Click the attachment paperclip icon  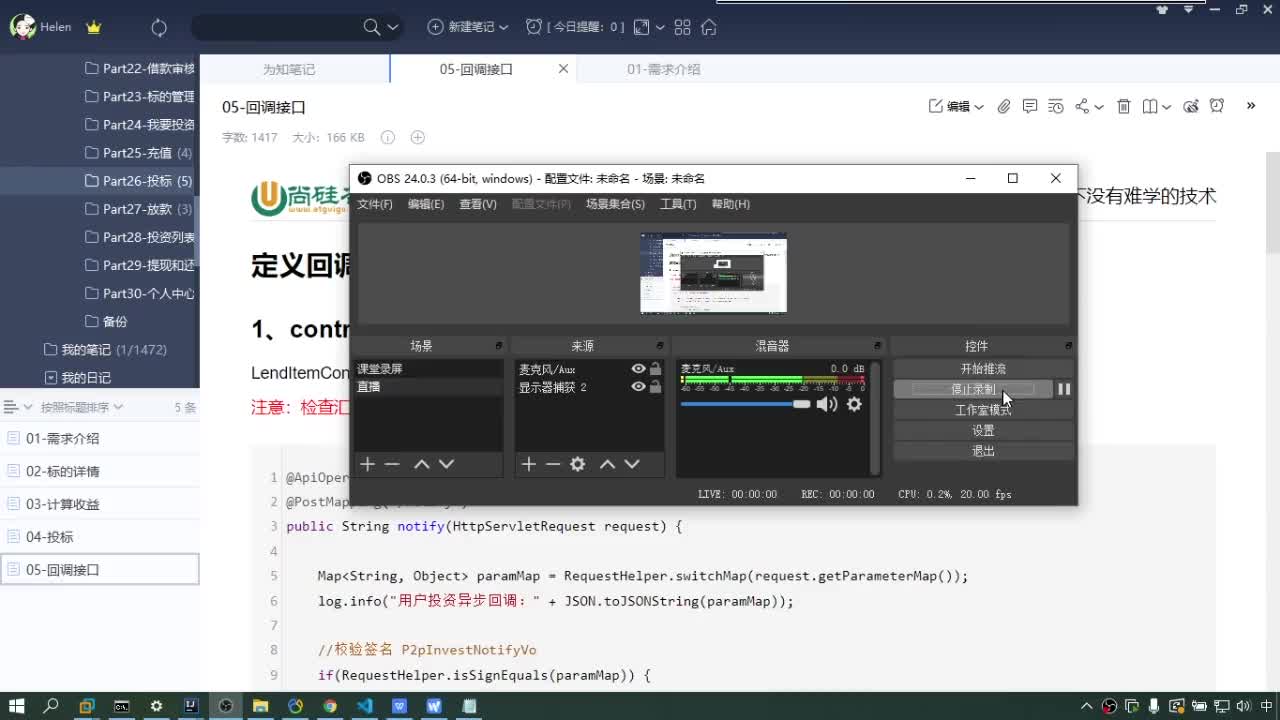pyautogui.click(x=1004, y=106)
